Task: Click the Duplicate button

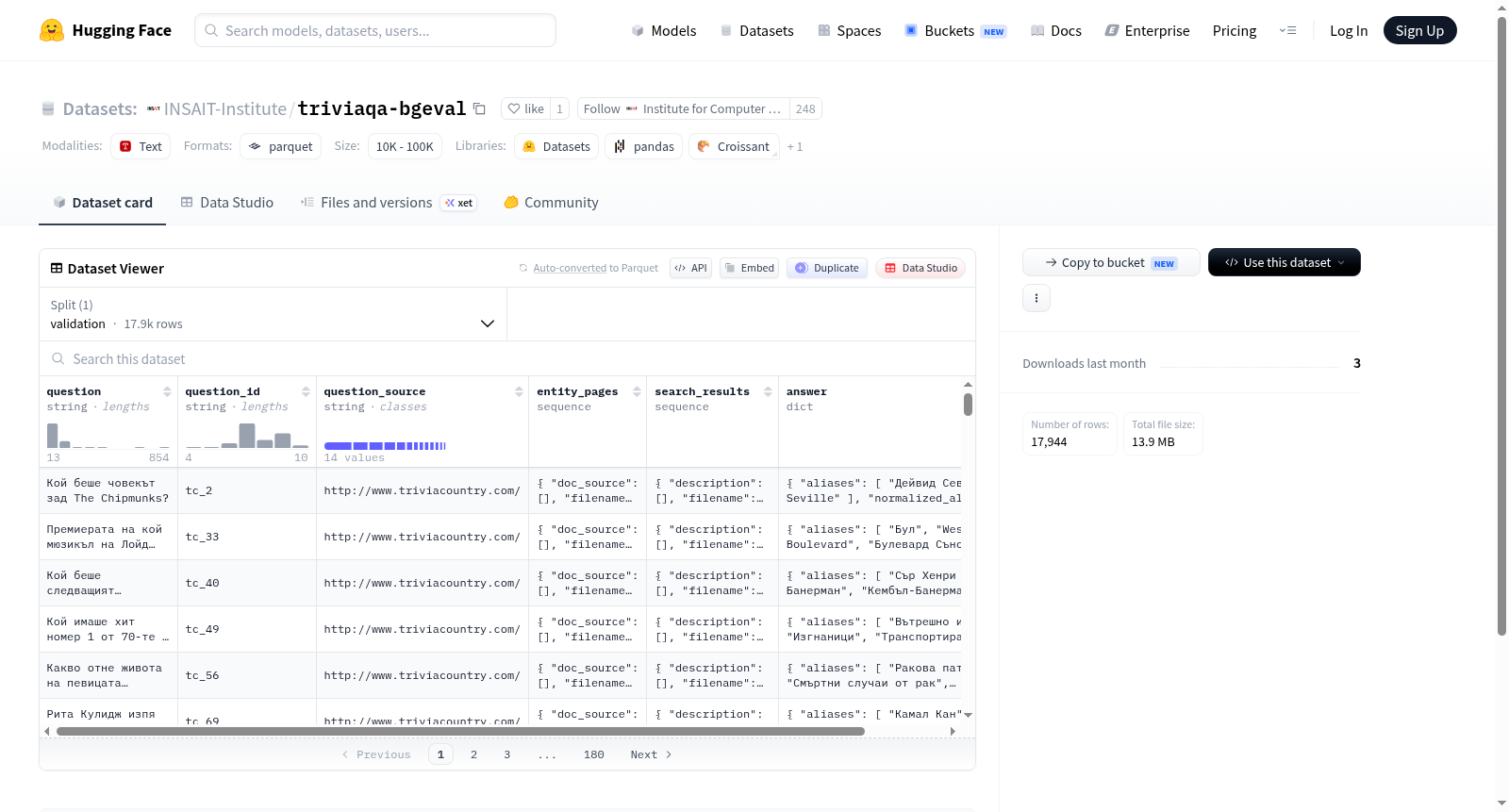Action: [x=827, y=268]
